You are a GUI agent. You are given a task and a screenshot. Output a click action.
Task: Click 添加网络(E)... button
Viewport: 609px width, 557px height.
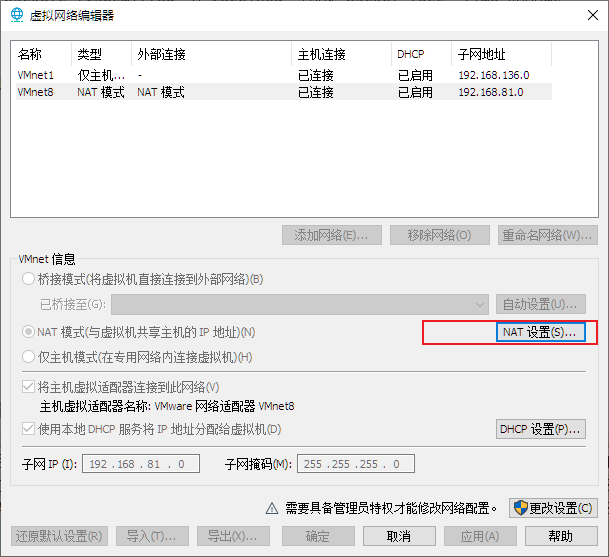pos(332,235)
